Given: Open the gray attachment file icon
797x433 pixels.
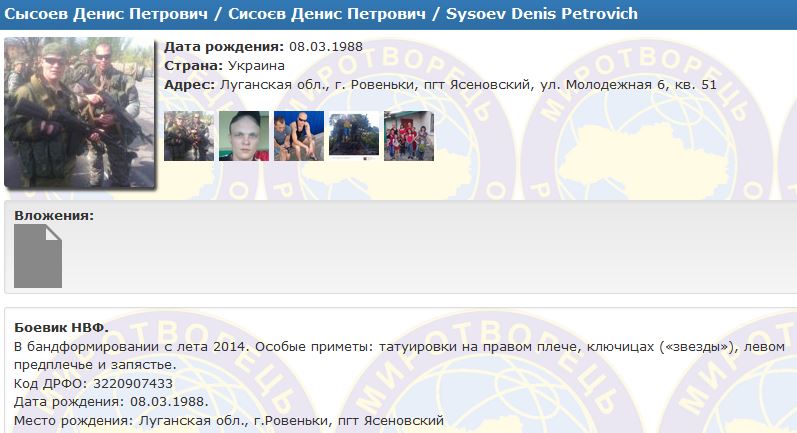Looking at the screenshot, I should tap(38, 256).
